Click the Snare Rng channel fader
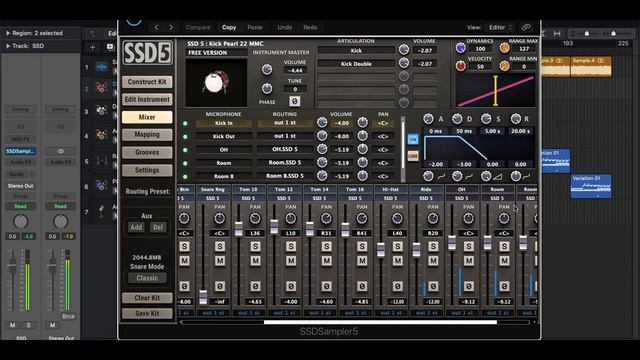The width and height of the screenshot is (640, 360). (x=203, y=297)
